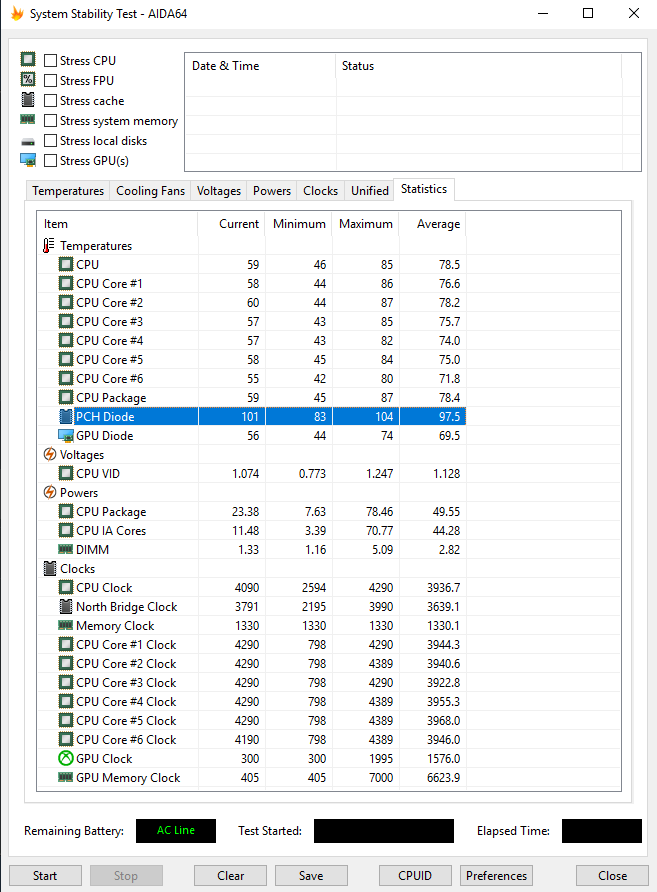The image size is (657, 892).
Task: Open the Cooling Fans tab
Action: pyautogui.click(x=150, y=191)
